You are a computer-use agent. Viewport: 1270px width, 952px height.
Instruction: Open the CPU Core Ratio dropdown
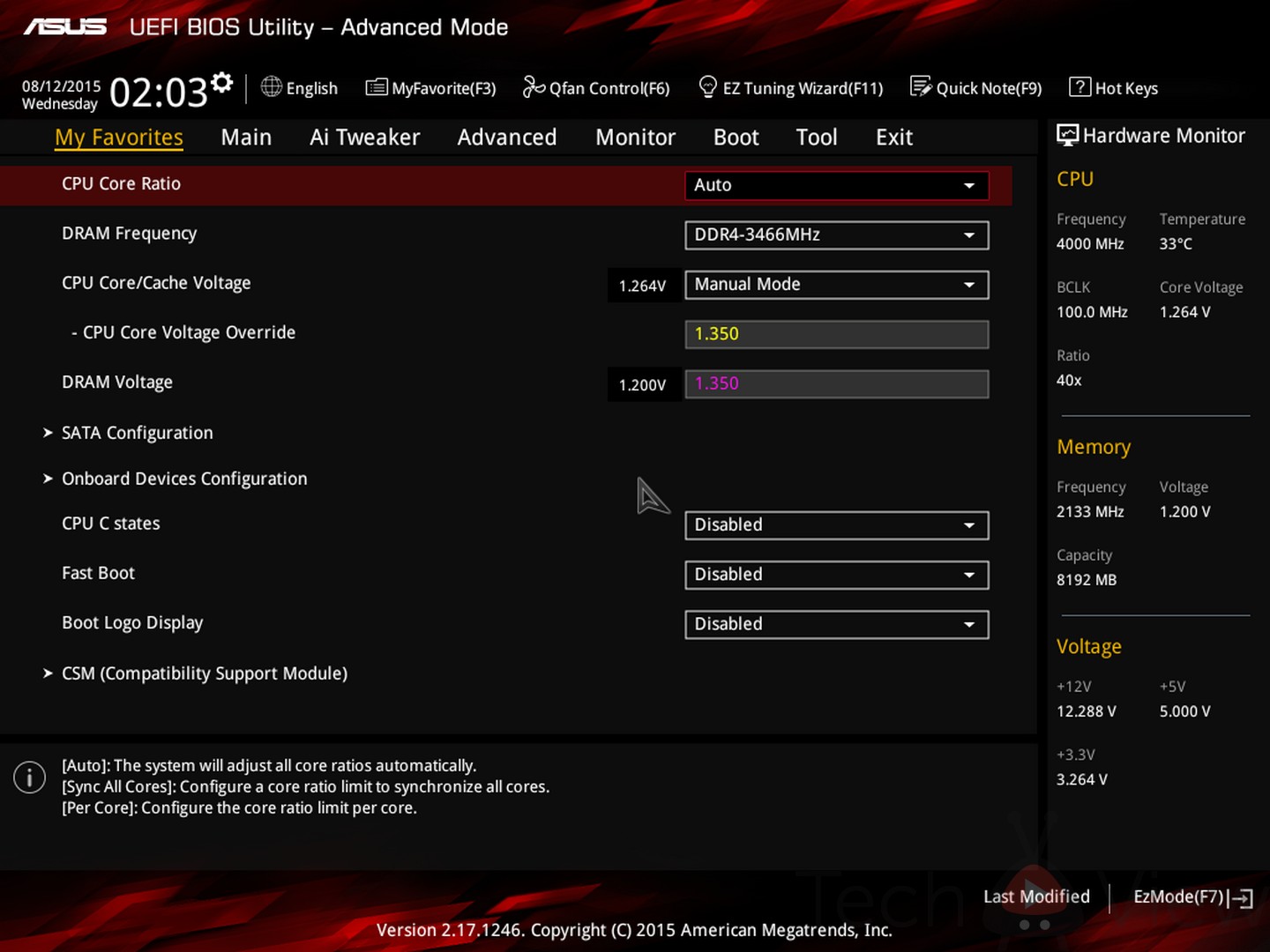[836, 185]
